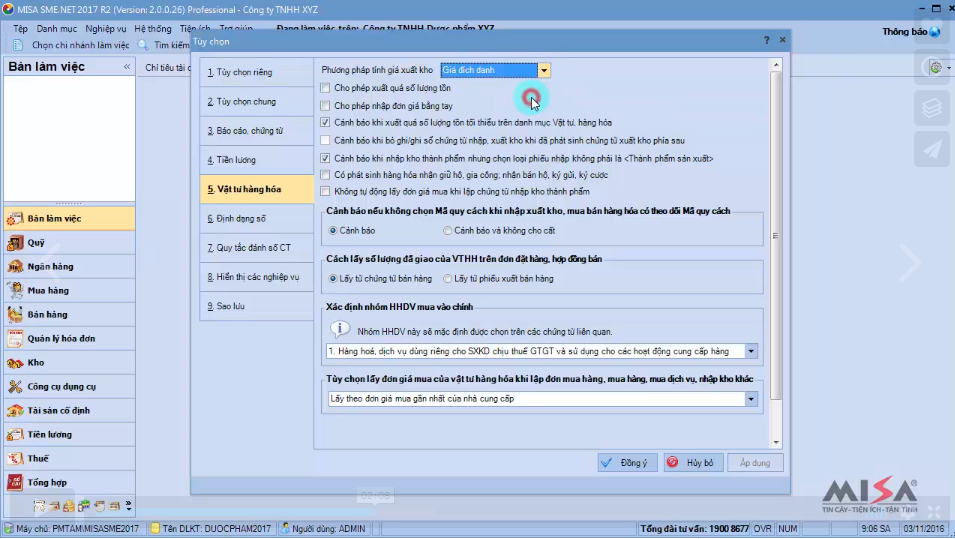This screenshot has width=955, height=539.
Task: Uncheck Cảnh báo khi nhập kho thành phẩm
Action: point(325,158)
